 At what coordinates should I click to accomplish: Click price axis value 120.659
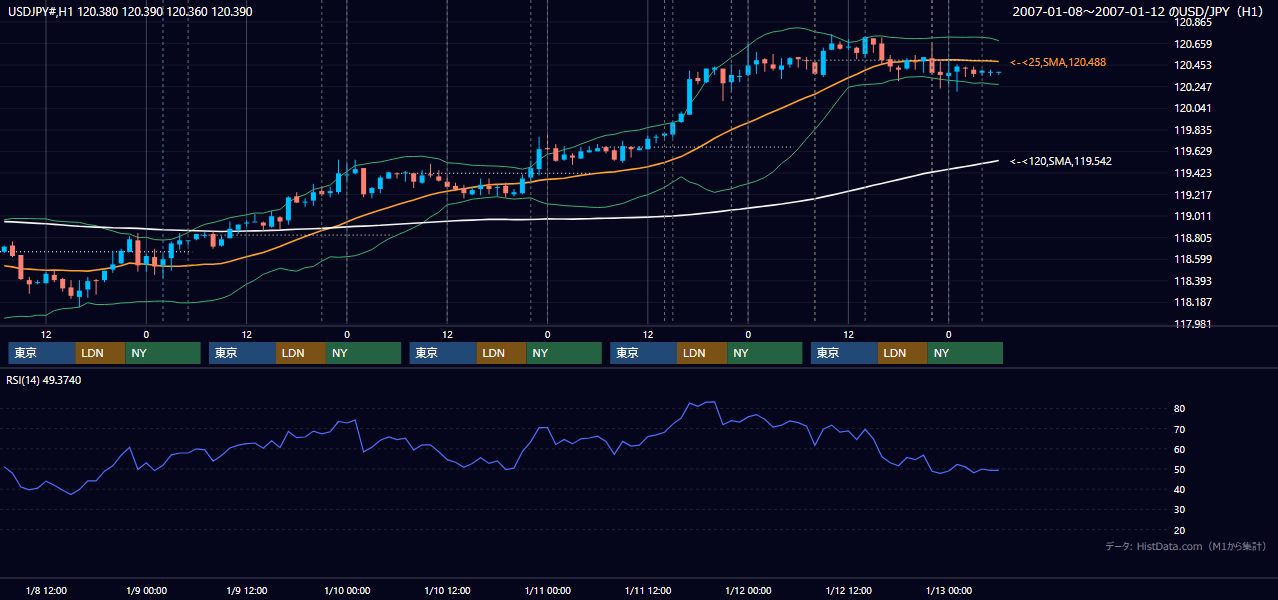(1194, 44)
